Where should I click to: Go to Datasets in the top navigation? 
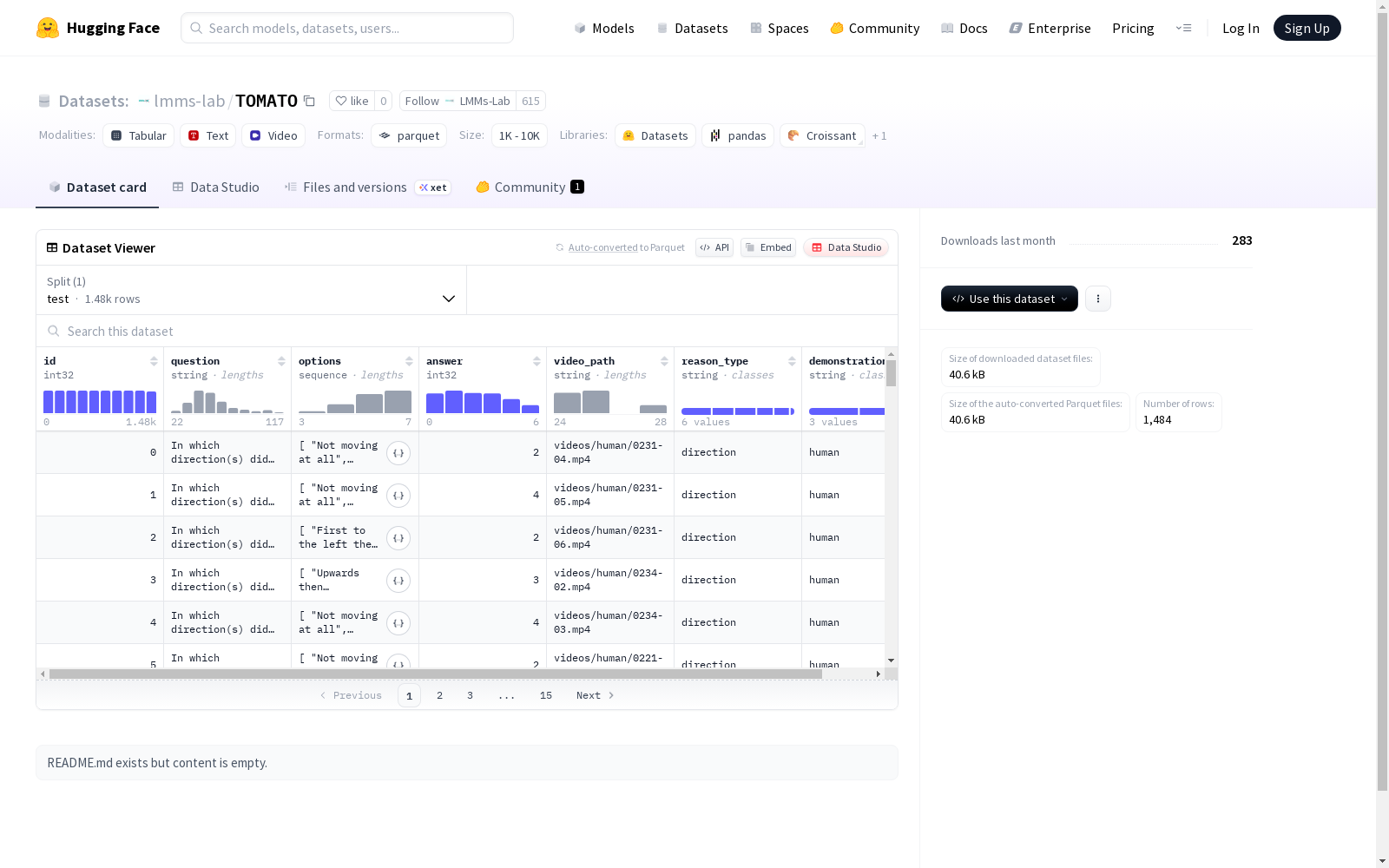point(692,28)
